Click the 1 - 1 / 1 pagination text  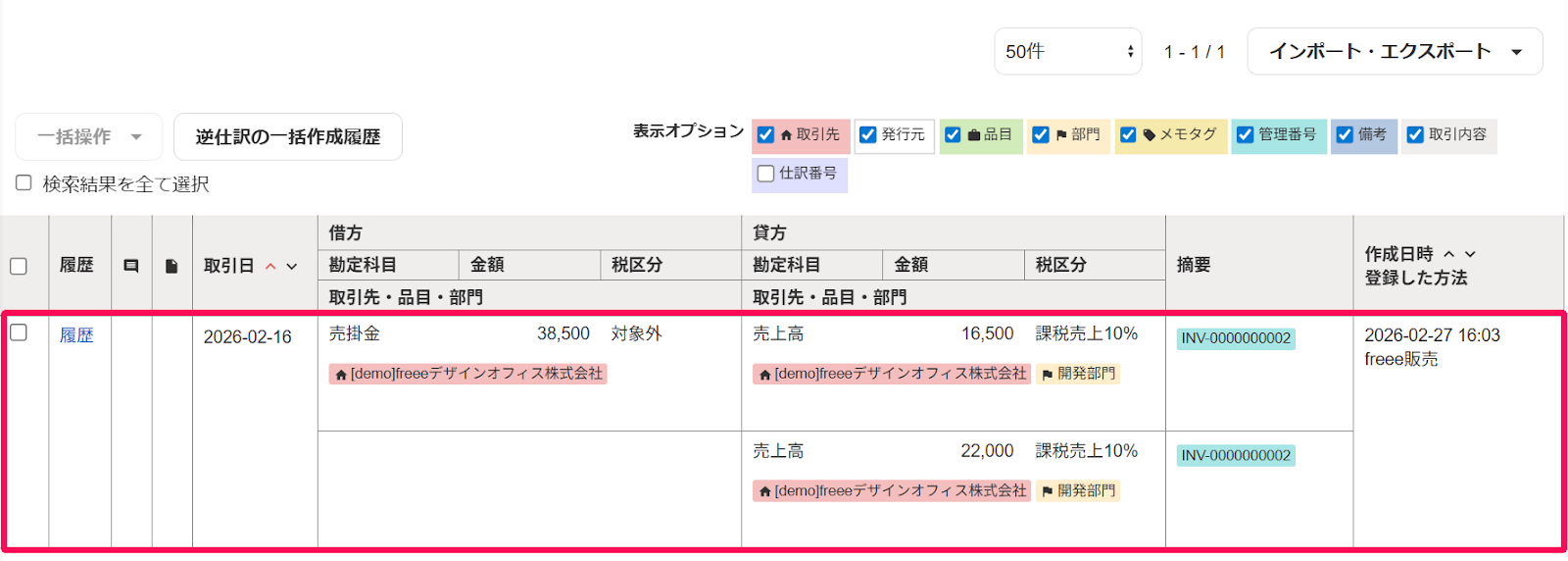(x=1195, y=52)
